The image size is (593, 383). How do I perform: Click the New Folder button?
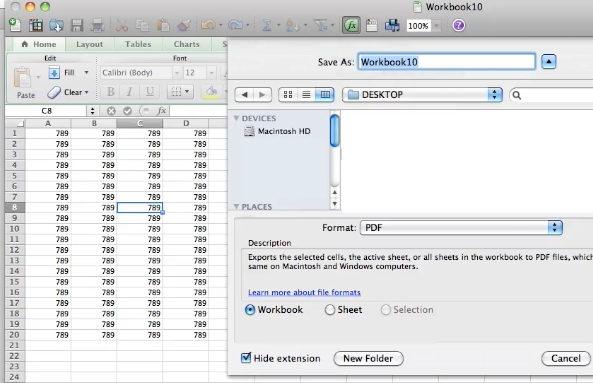click(368, 358)
